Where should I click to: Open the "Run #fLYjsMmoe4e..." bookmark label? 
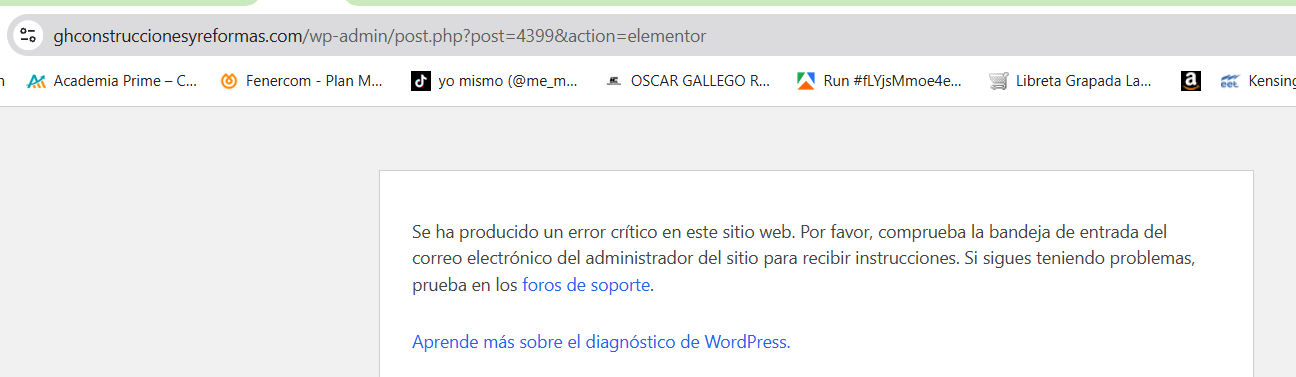(x=893, y=82)
